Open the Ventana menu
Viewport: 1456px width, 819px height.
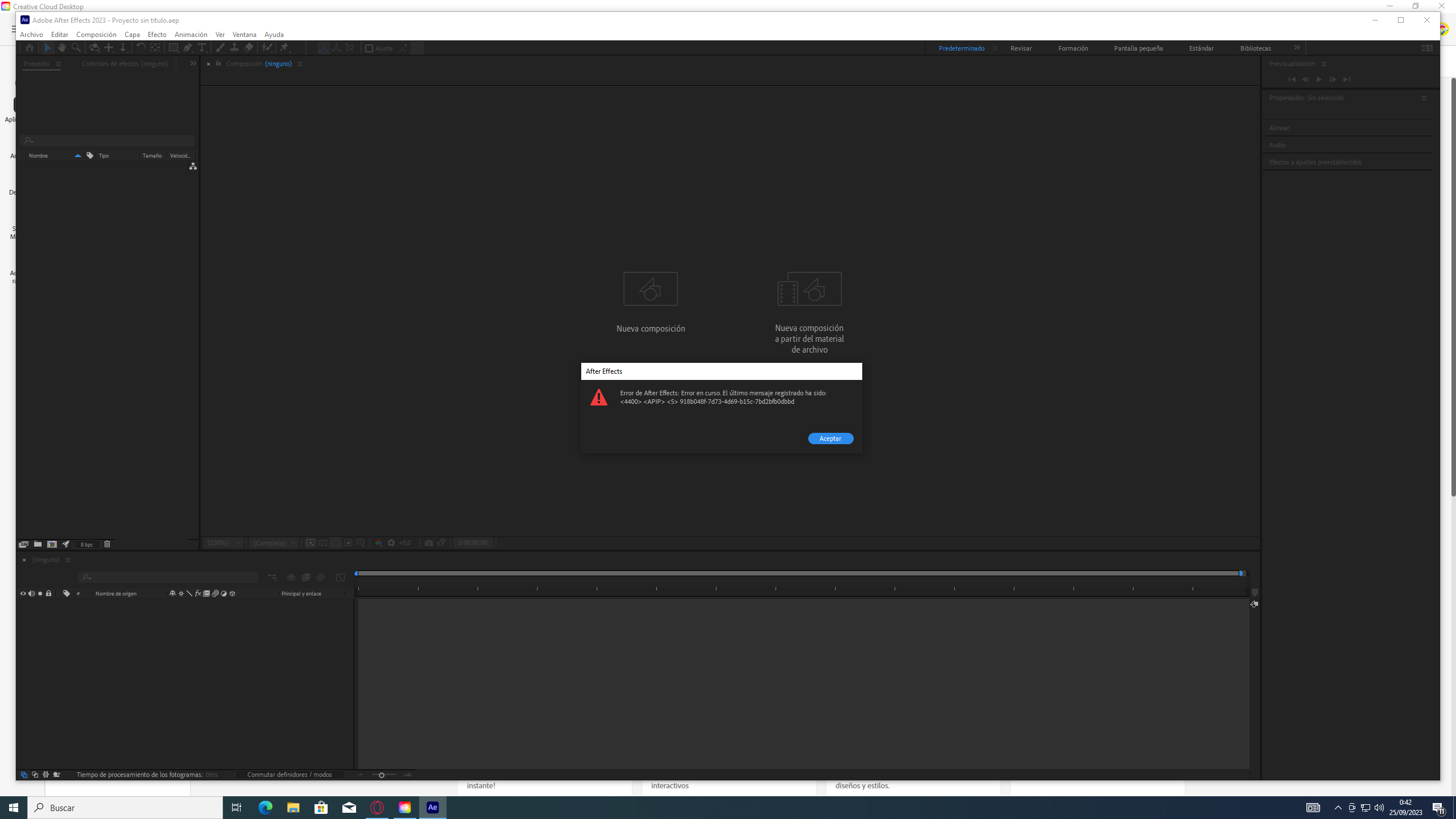245,35
